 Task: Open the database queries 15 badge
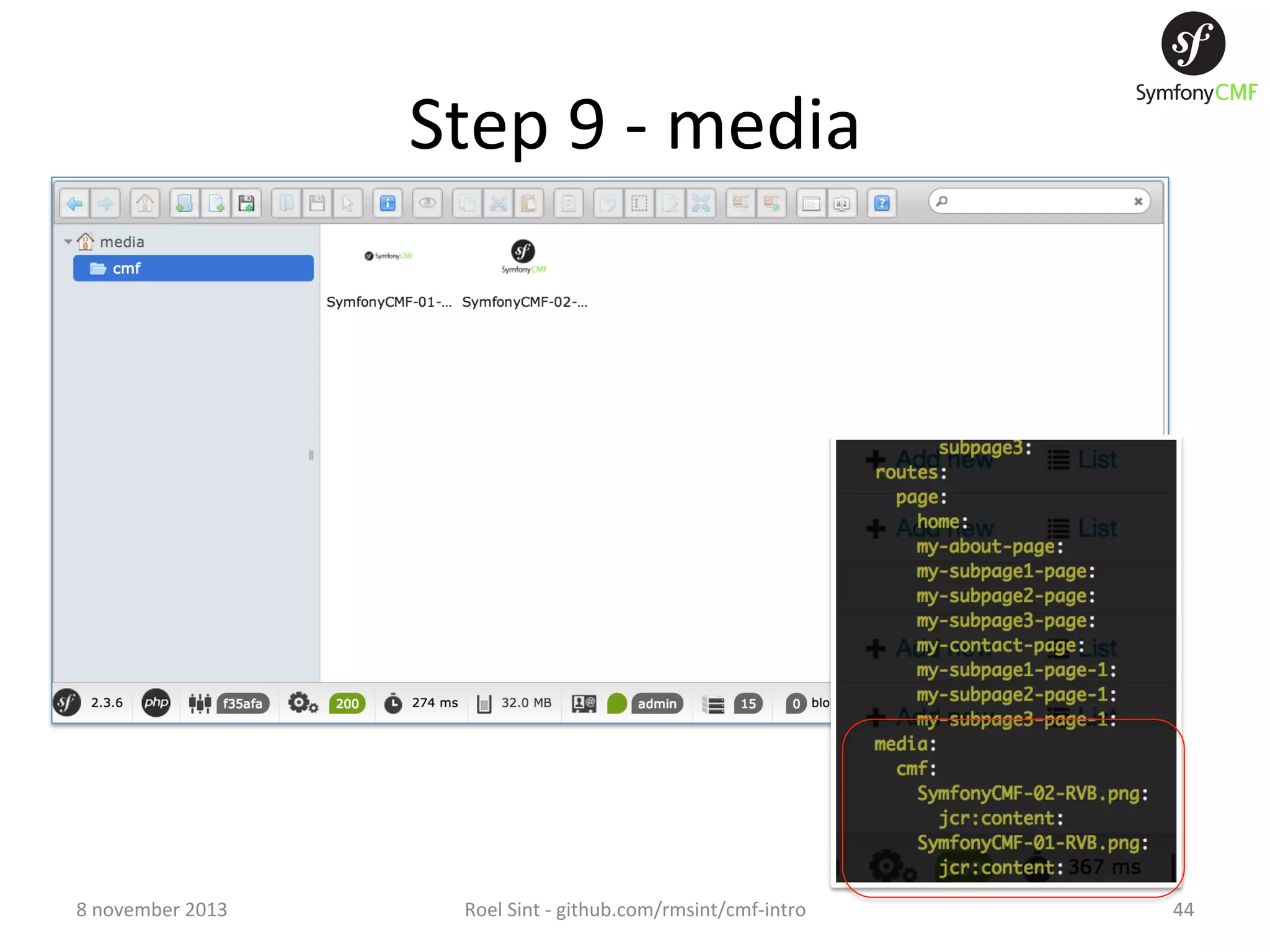point(748,703)
